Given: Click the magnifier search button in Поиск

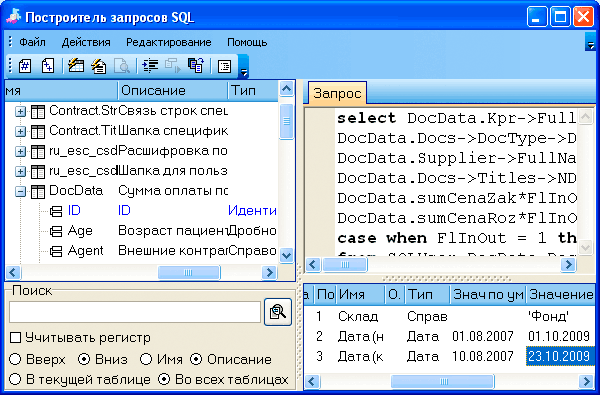Looking at the screenshot, I should point(278,312).
